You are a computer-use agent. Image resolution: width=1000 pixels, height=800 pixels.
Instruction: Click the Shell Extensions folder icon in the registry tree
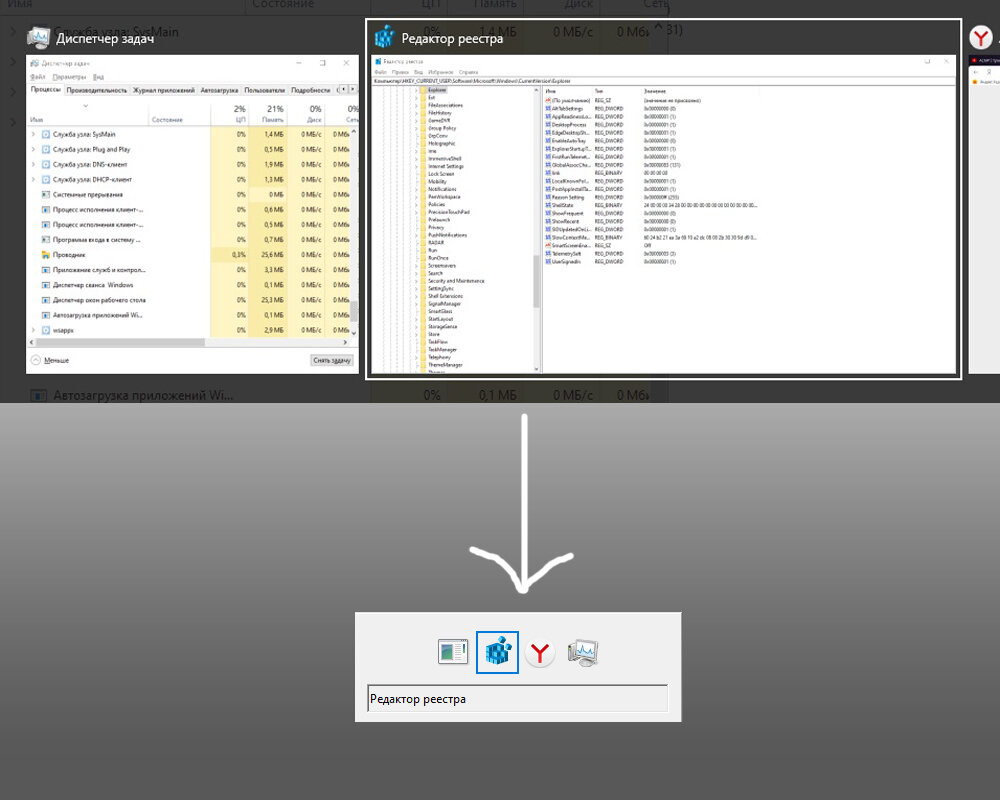[x=423, y=296]
